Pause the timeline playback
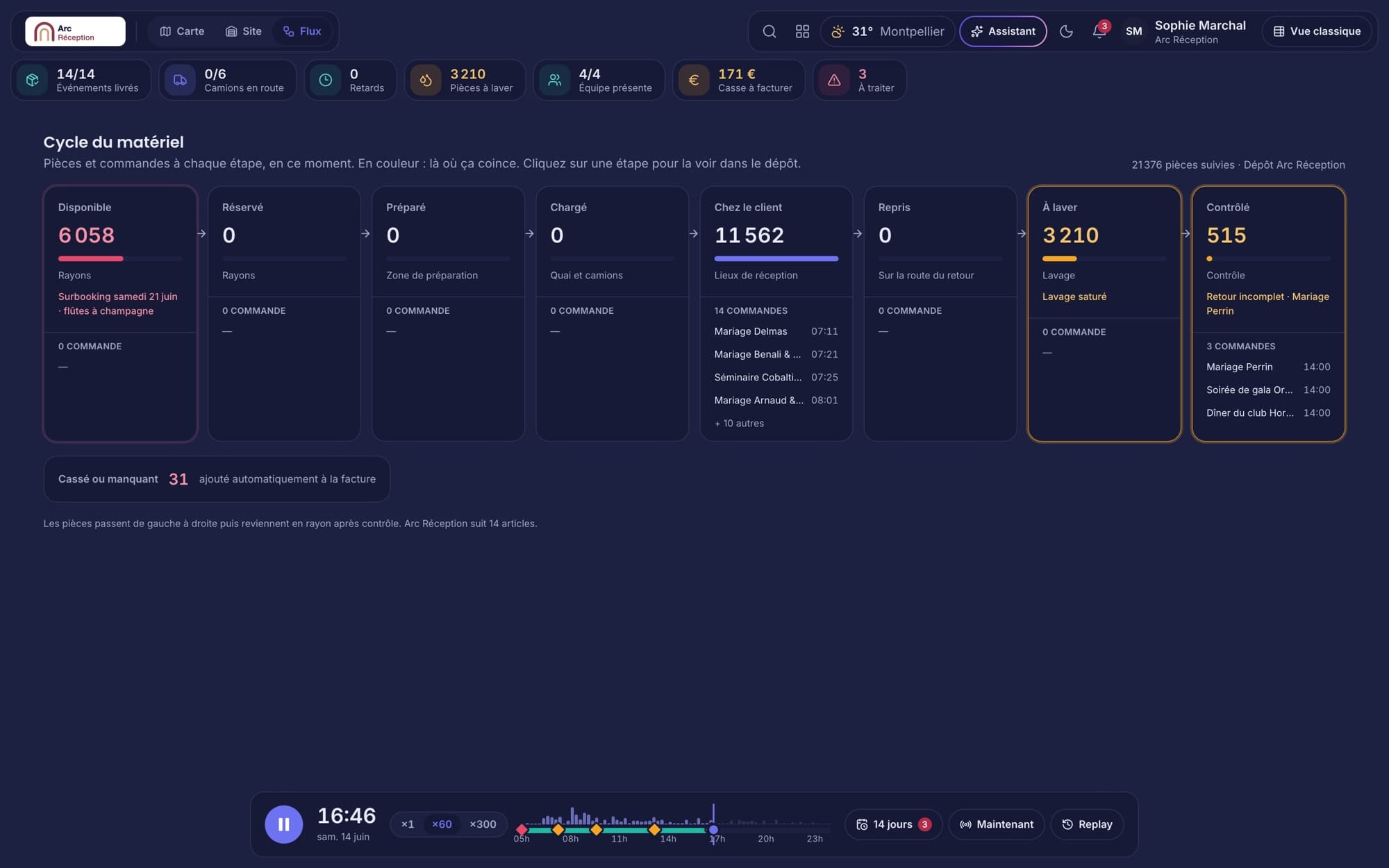The width and height of the screenshot is (1389, 868). coord(283,824)
